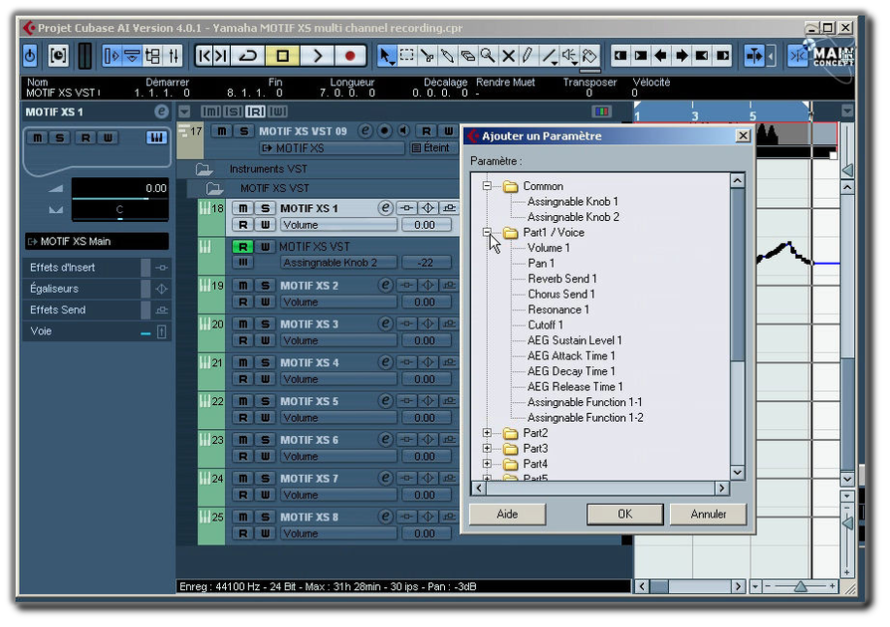Solo the MOTIF XS 4 track
The width and height of the screenshot is (890, 627).
[265, 363]
